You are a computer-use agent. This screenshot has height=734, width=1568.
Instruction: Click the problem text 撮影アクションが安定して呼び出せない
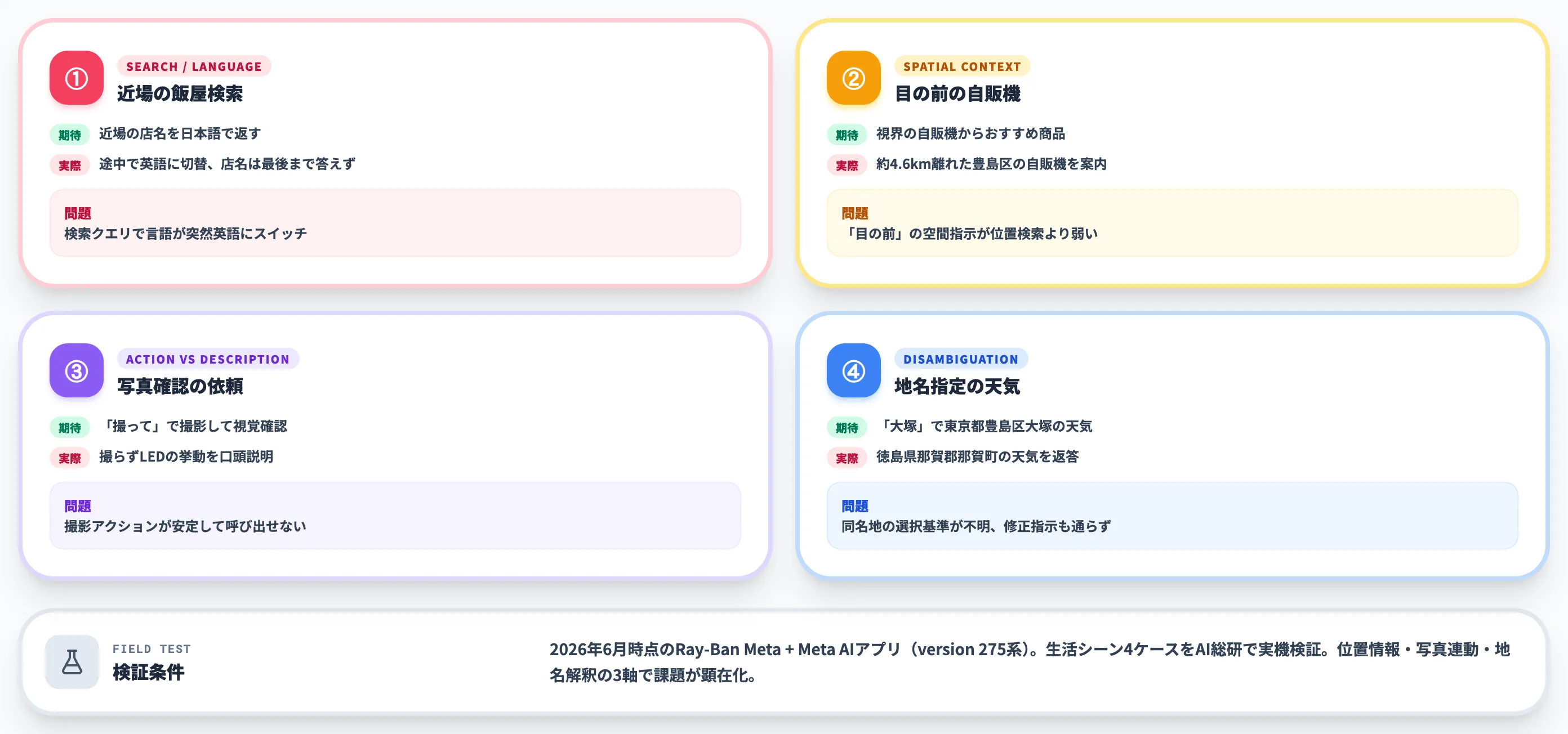click(x=185, y=526)
